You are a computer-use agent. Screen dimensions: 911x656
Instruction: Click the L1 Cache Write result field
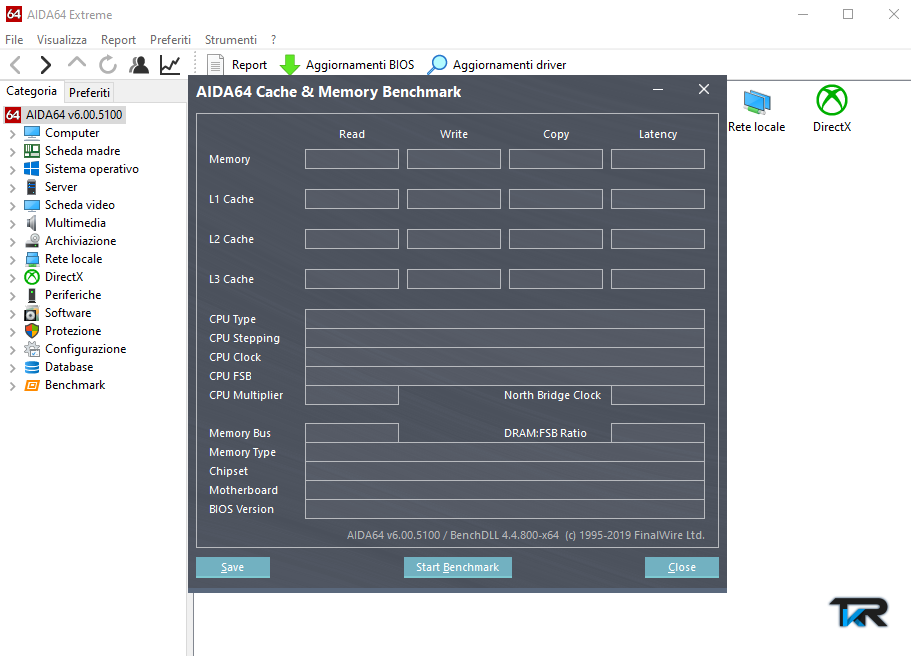click(x=454, y=199)
